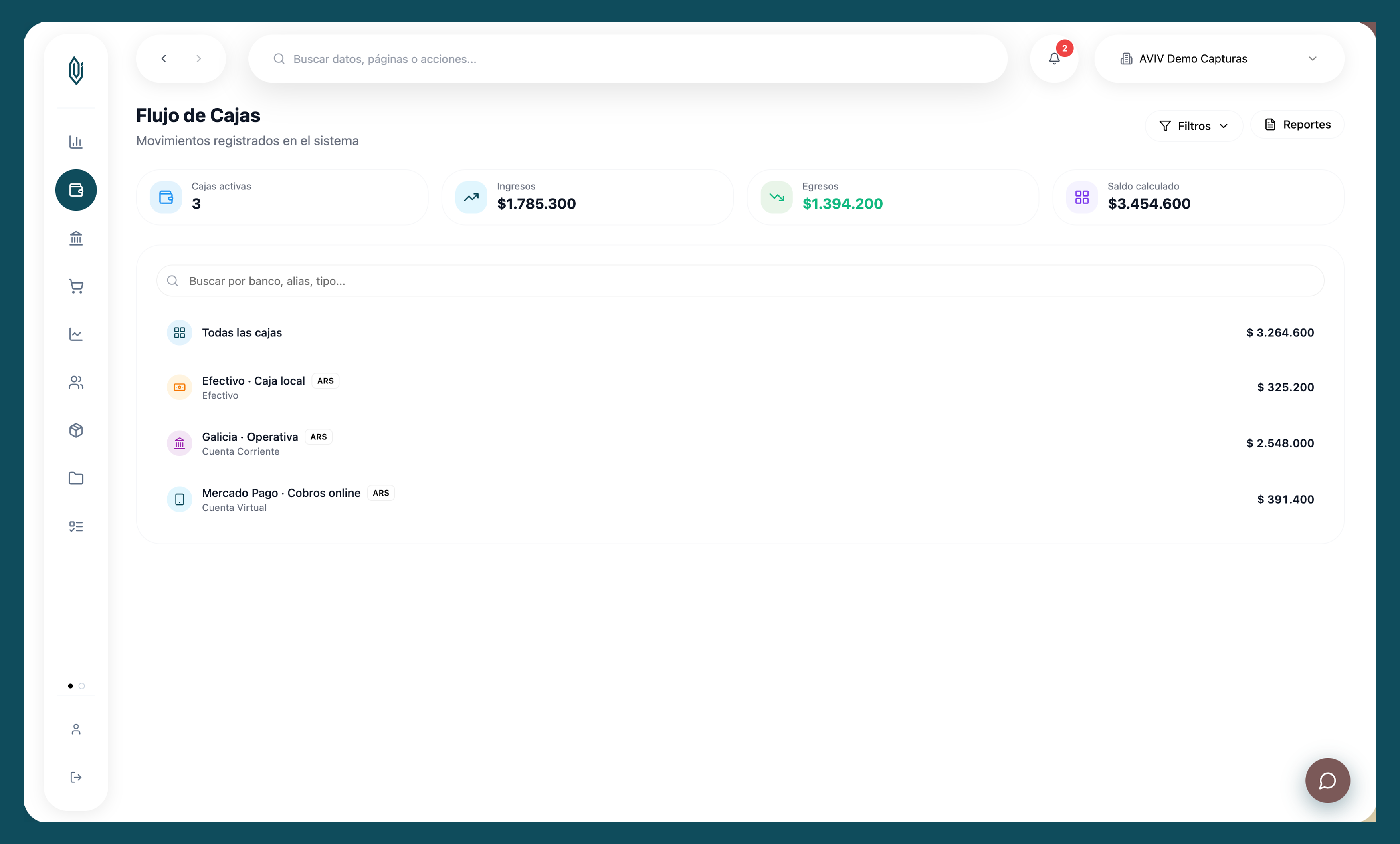Click the Movimientos registrados en el sistema subtitle

tap(248, 141)
